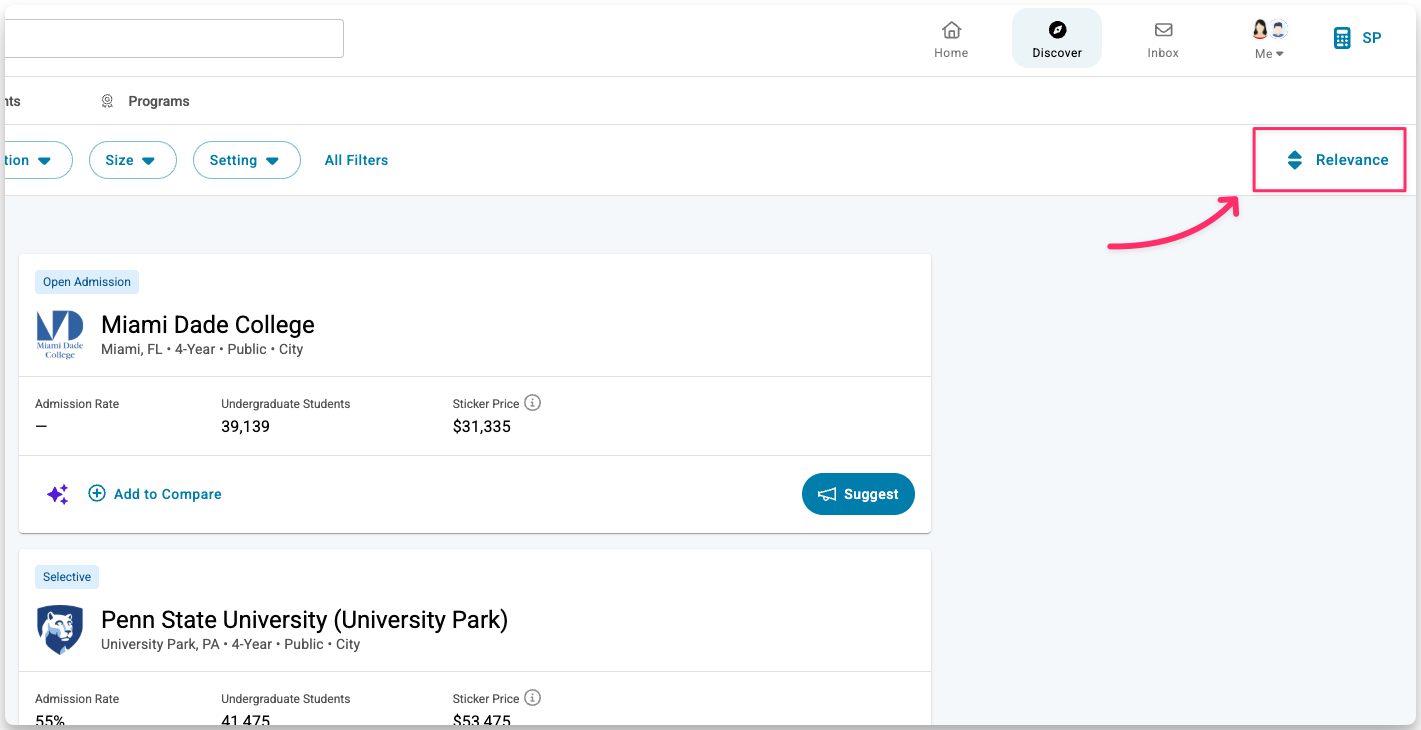Expand the Setting filter dropdown
Screen dimensions: 1421x730
(x=246, y=160)
